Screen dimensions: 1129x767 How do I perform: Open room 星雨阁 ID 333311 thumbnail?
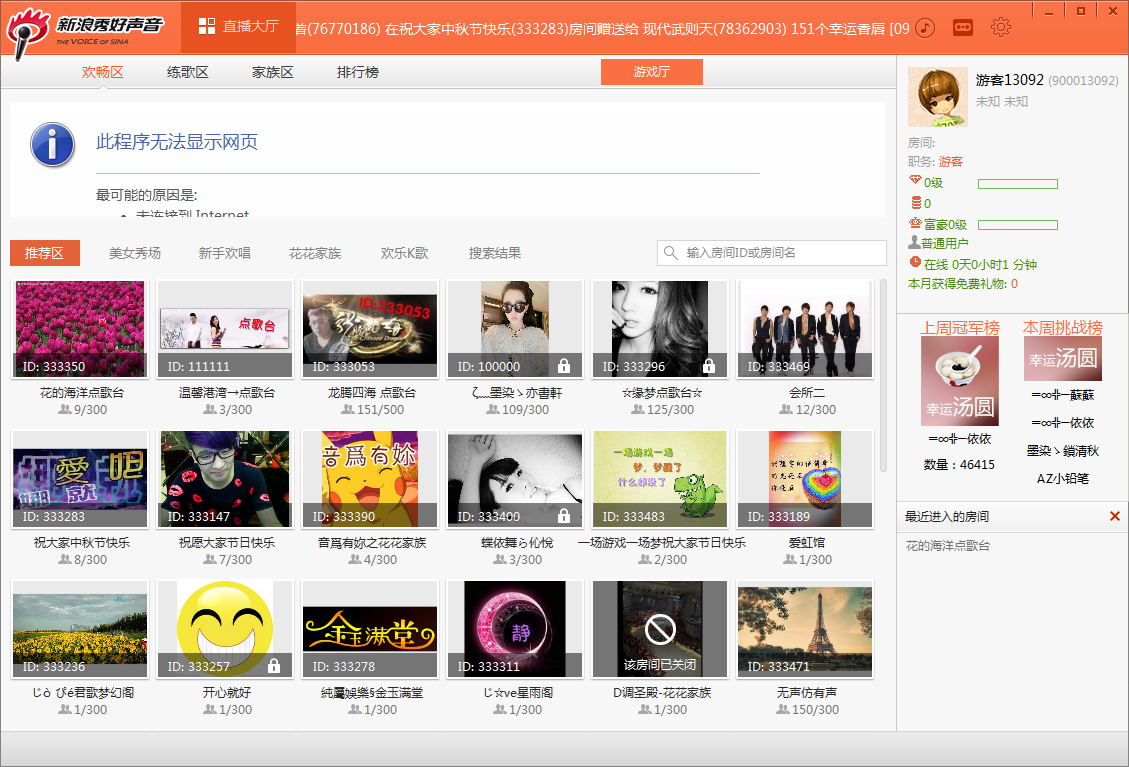pyautogui.click(x=515, y=629)
